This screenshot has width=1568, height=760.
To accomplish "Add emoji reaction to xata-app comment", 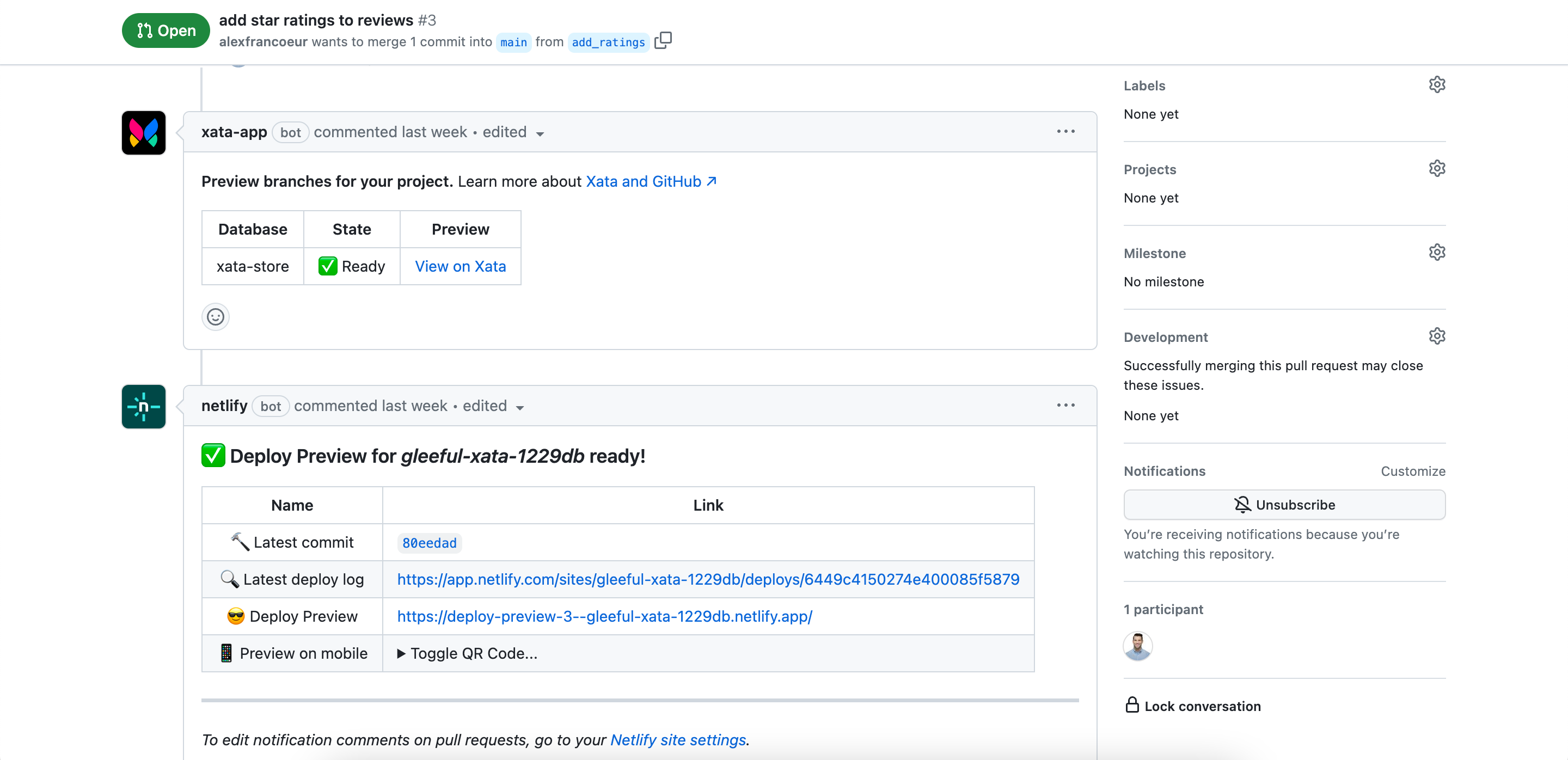I will pos(216,316).
